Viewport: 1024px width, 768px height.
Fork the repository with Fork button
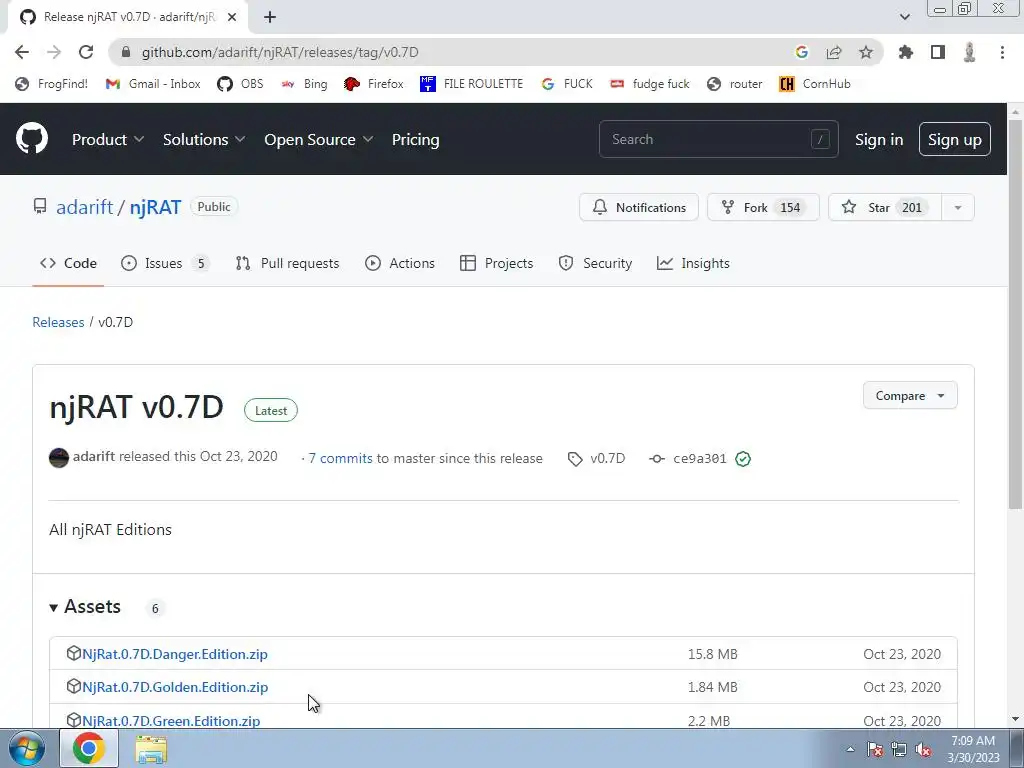pos(763,208)
